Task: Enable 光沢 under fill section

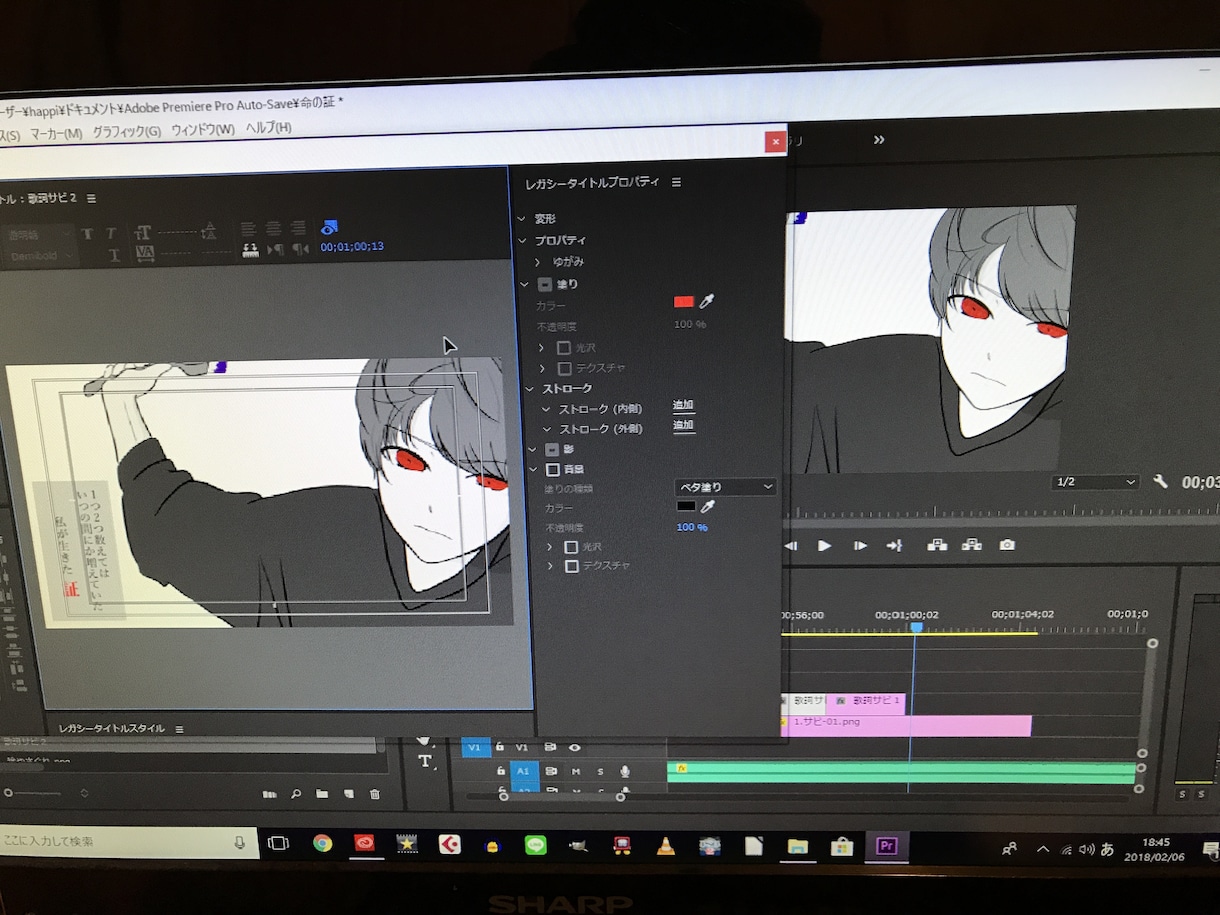Action: point(564,348)
